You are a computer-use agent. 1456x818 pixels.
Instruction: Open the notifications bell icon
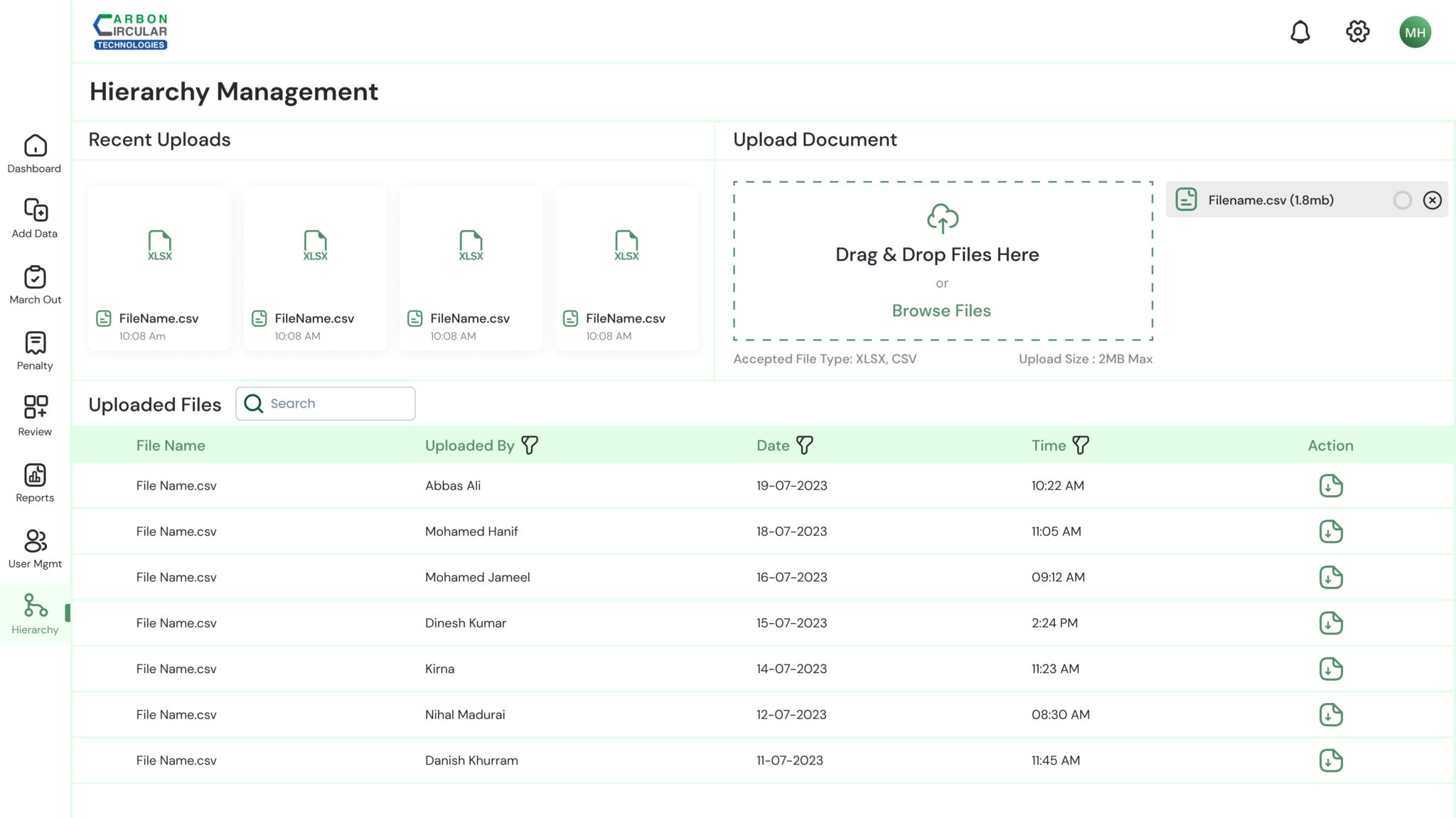tap(1300, 32)
